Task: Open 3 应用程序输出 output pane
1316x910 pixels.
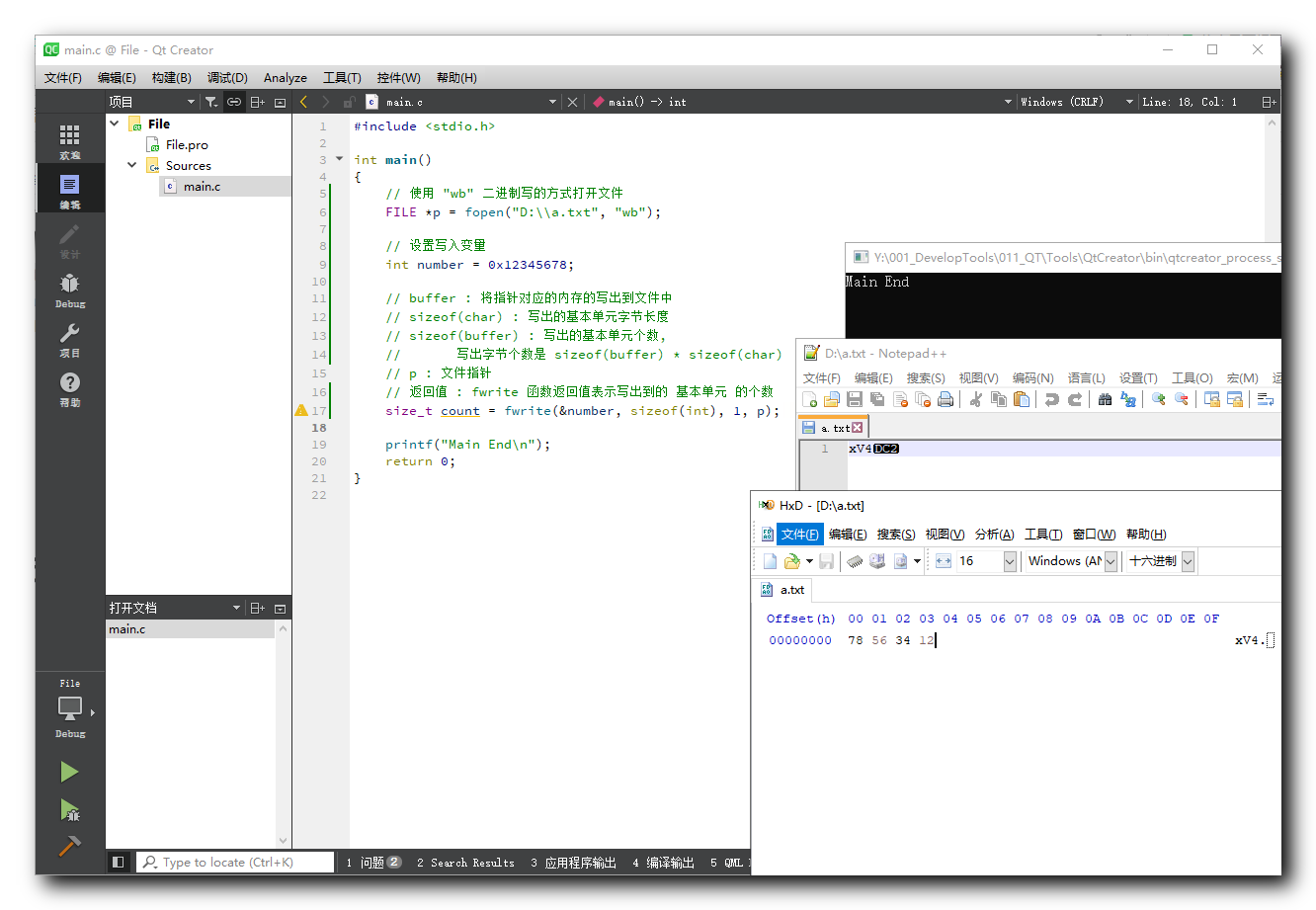Action: point(573,863)
